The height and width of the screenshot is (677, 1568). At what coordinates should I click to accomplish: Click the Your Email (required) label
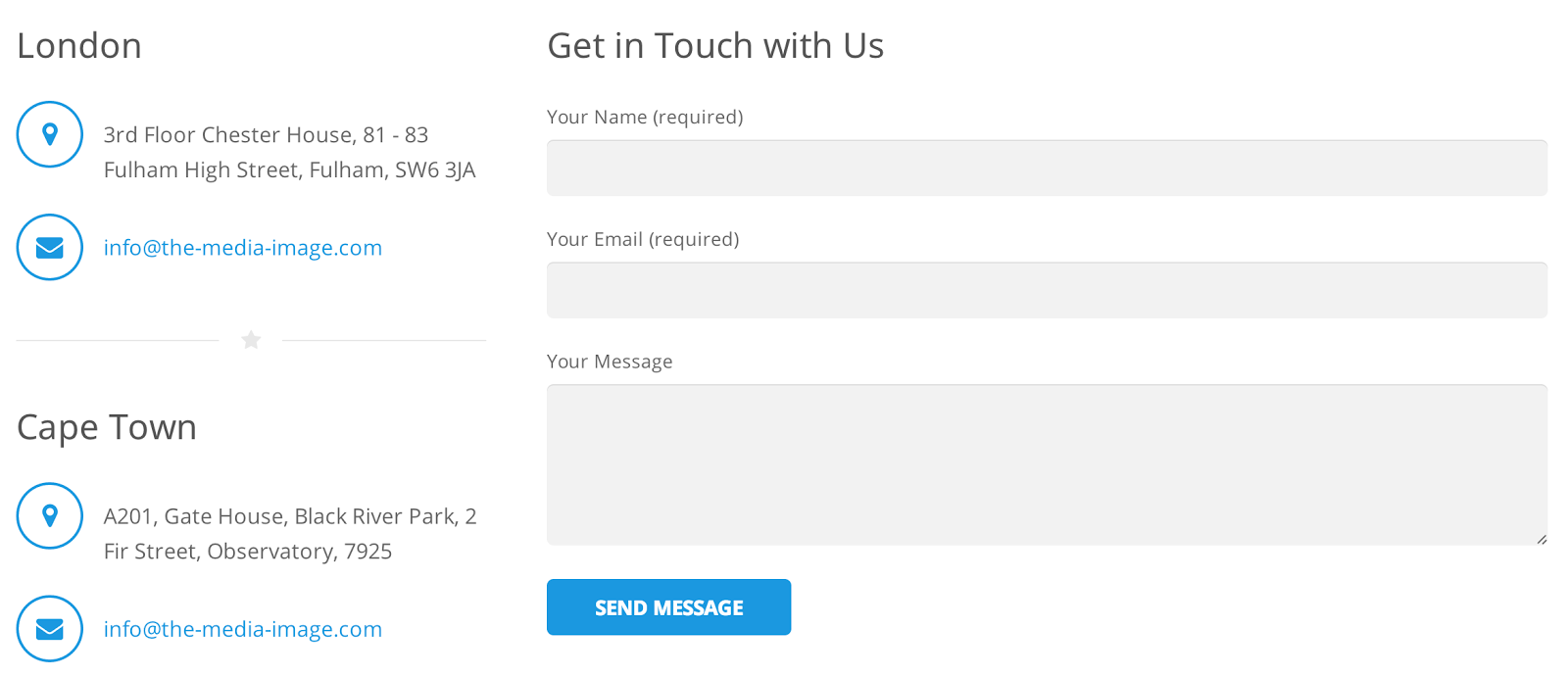point(642,240)
